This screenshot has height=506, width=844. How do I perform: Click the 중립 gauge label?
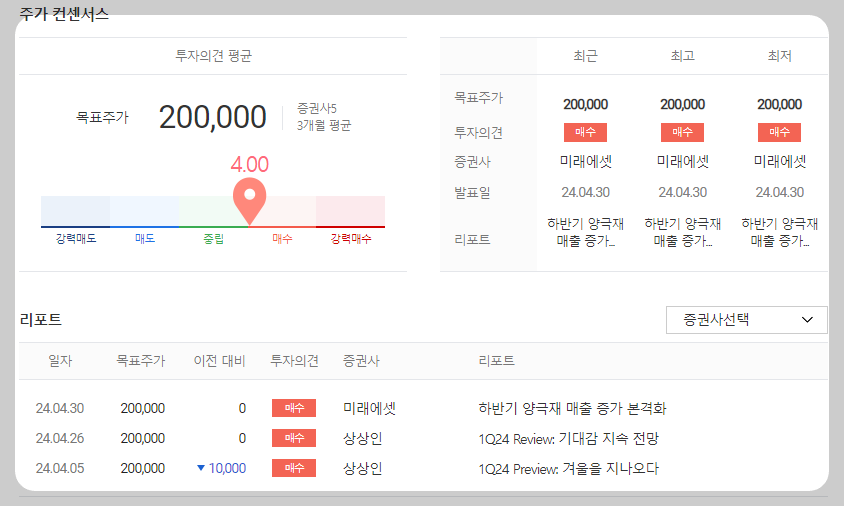(x=213, y=238)
